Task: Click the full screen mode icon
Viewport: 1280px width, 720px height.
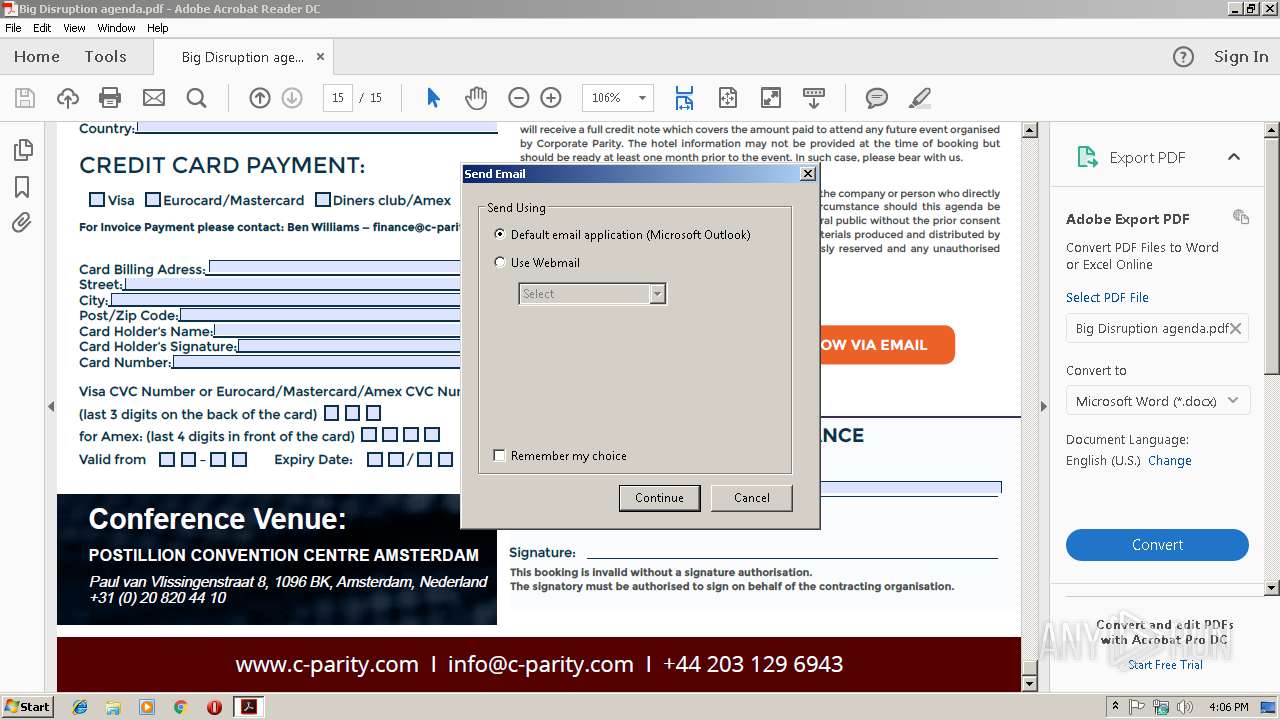Action: click(771, 98)
